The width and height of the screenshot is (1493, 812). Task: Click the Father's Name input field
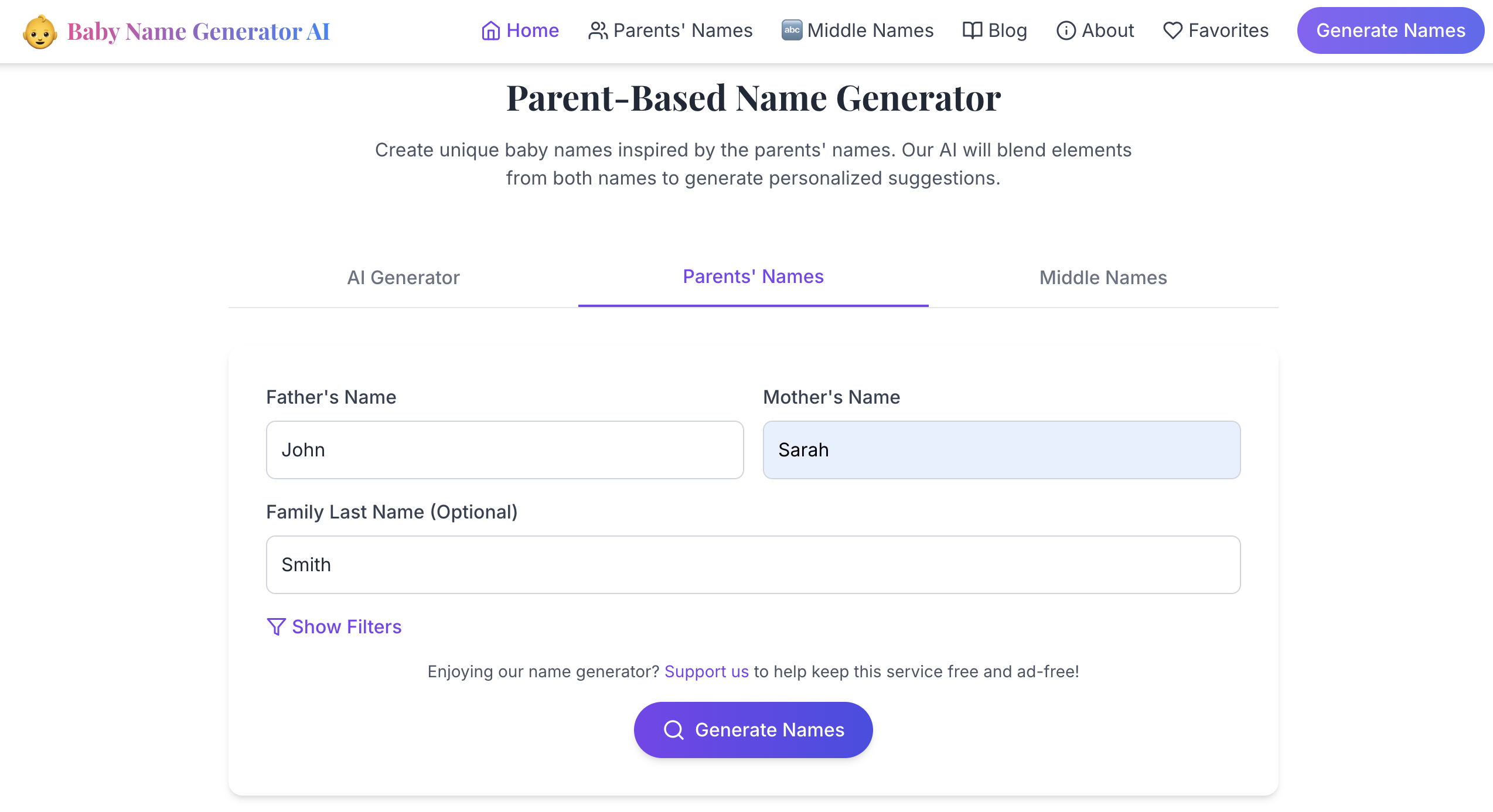505,450
